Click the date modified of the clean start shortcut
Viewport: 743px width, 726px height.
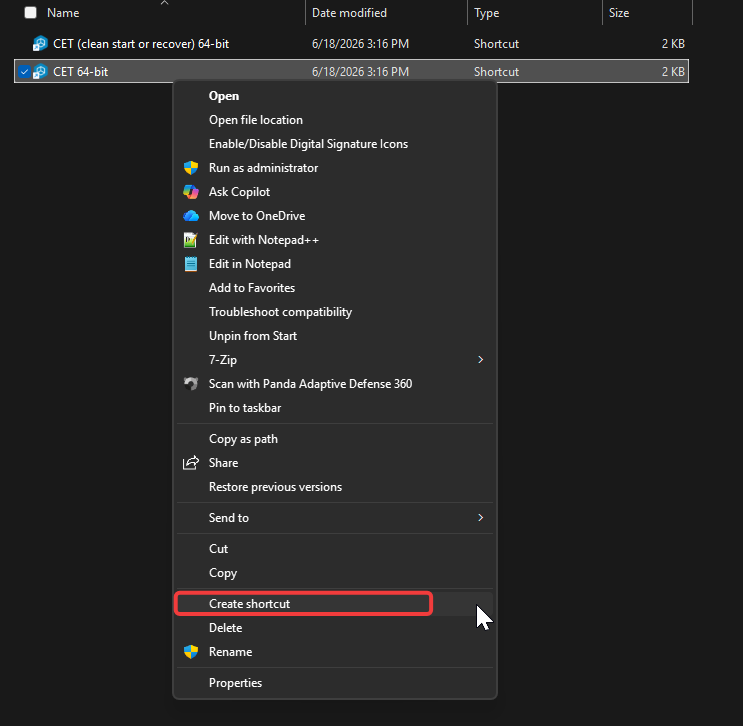[x=360, y=44]
